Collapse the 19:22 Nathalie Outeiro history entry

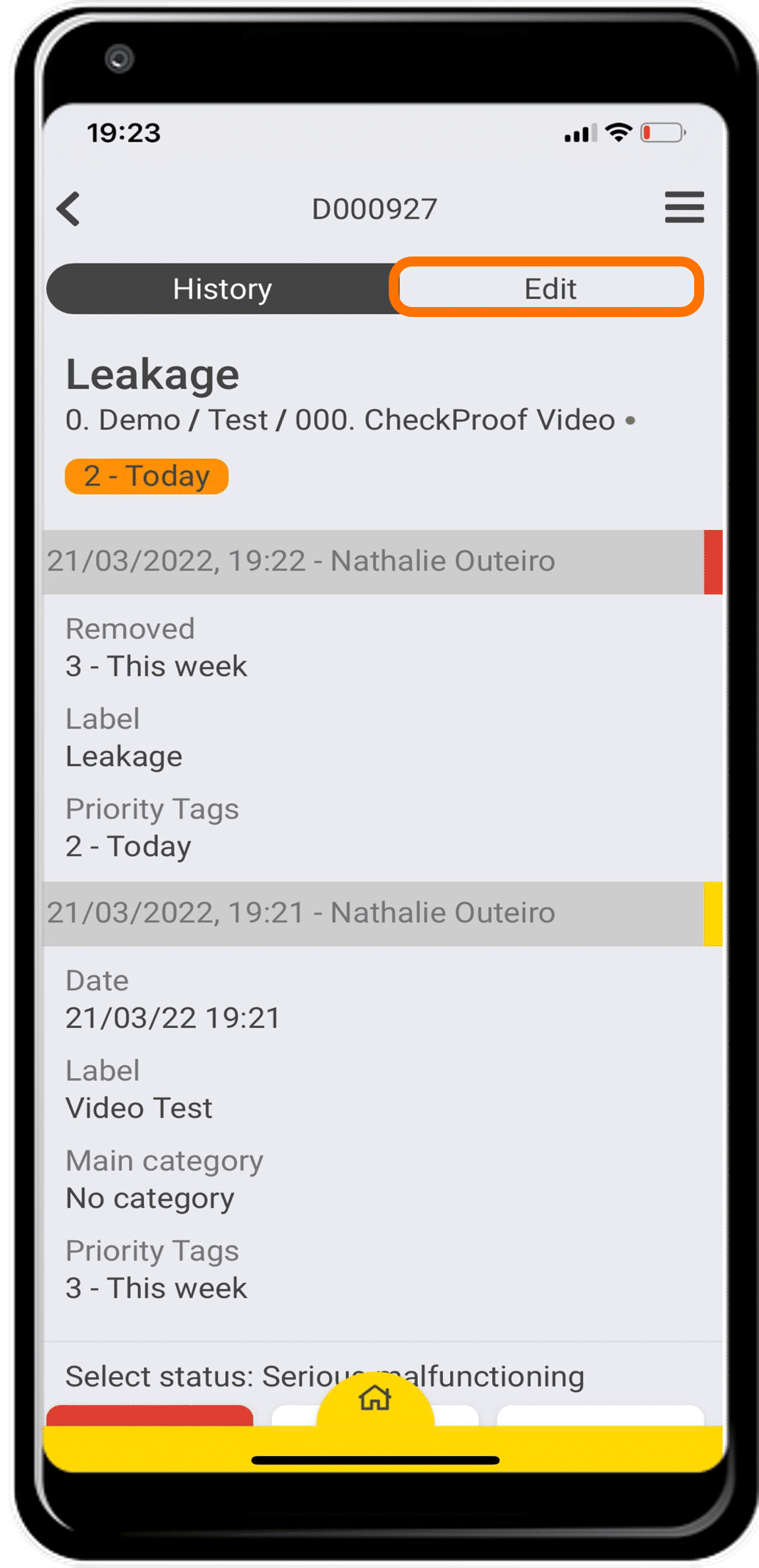tap(300, 561)
